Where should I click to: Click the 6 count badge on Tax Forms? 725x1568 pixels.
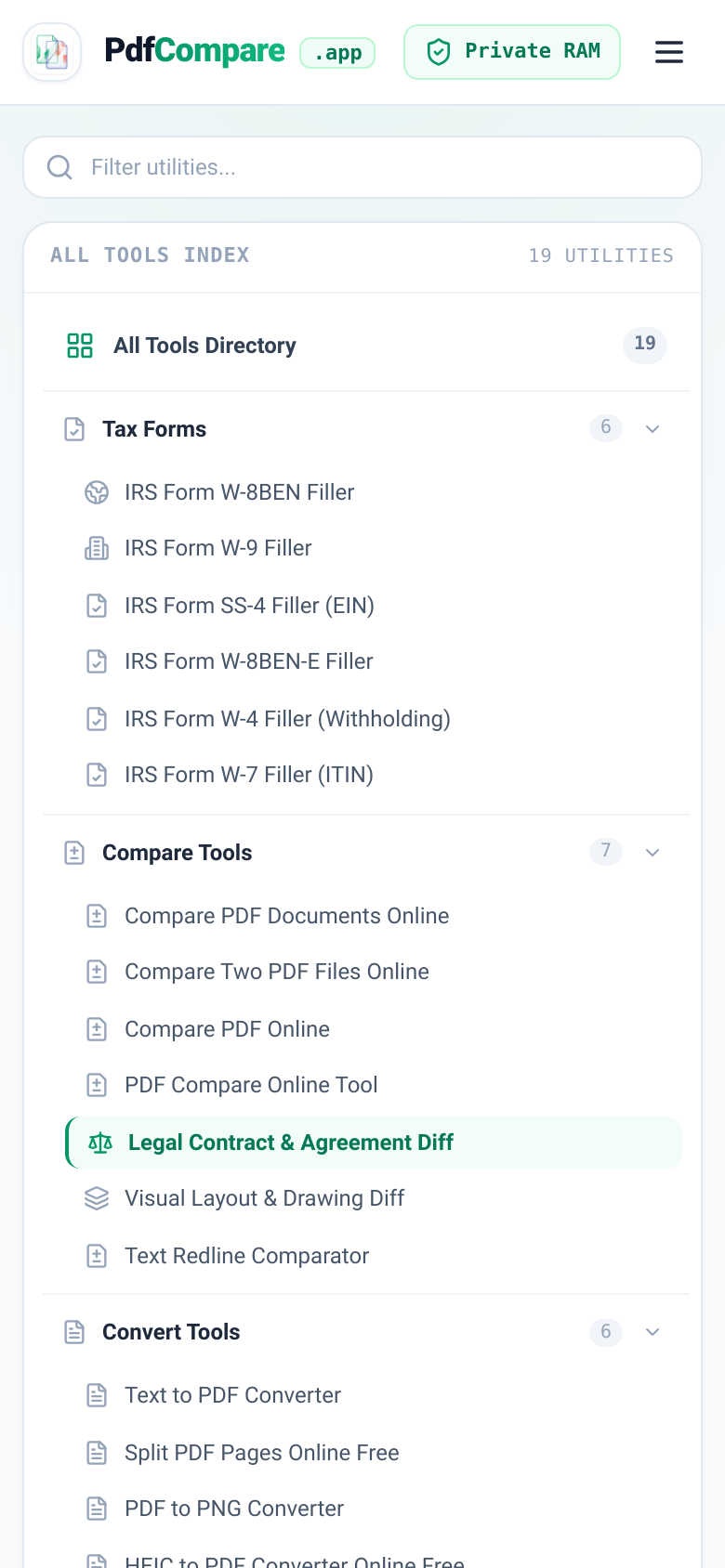point(606,427)
